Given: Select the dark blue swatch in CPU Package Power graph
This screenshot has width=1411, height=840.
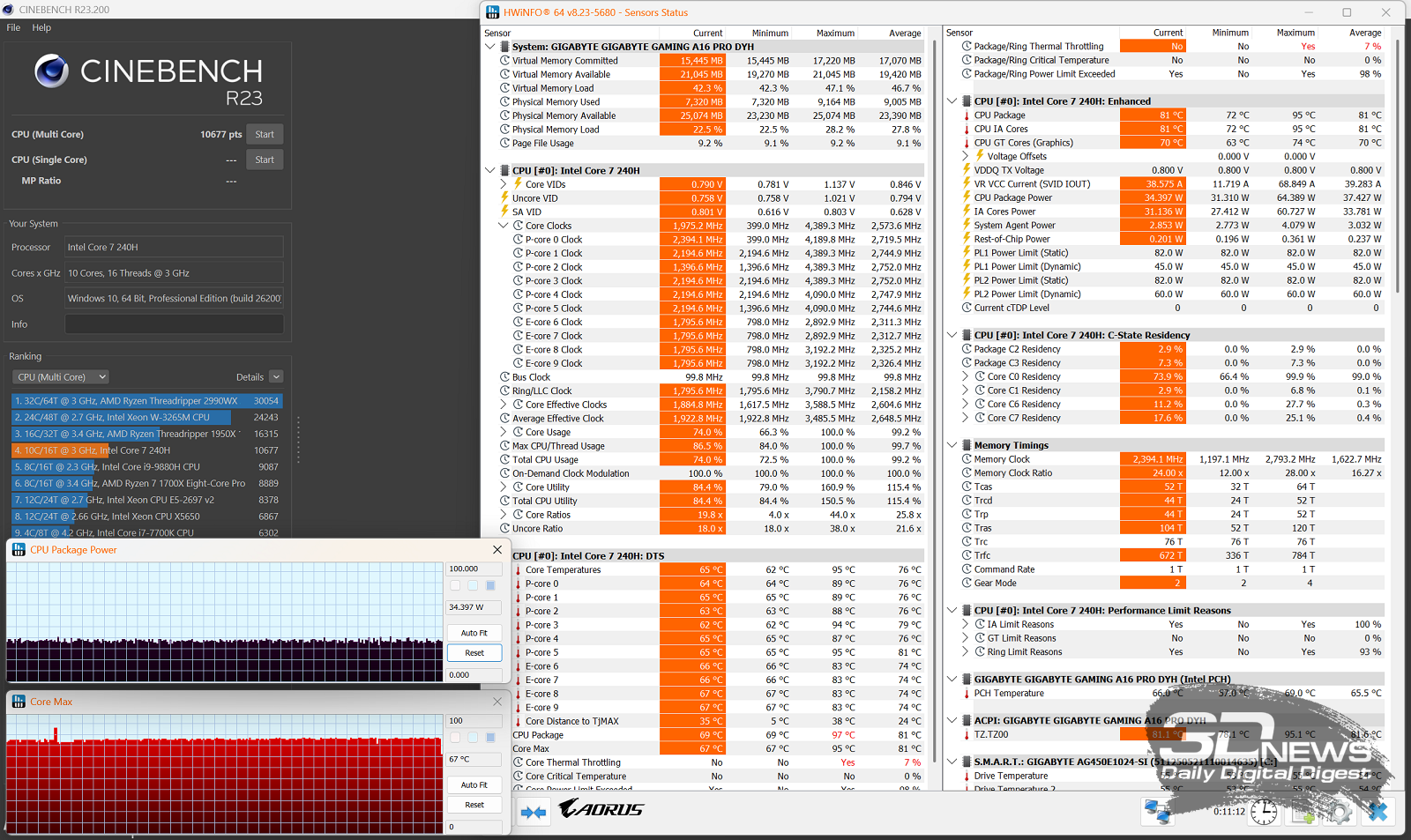Looking at the screenshot, I should (490, 585).
